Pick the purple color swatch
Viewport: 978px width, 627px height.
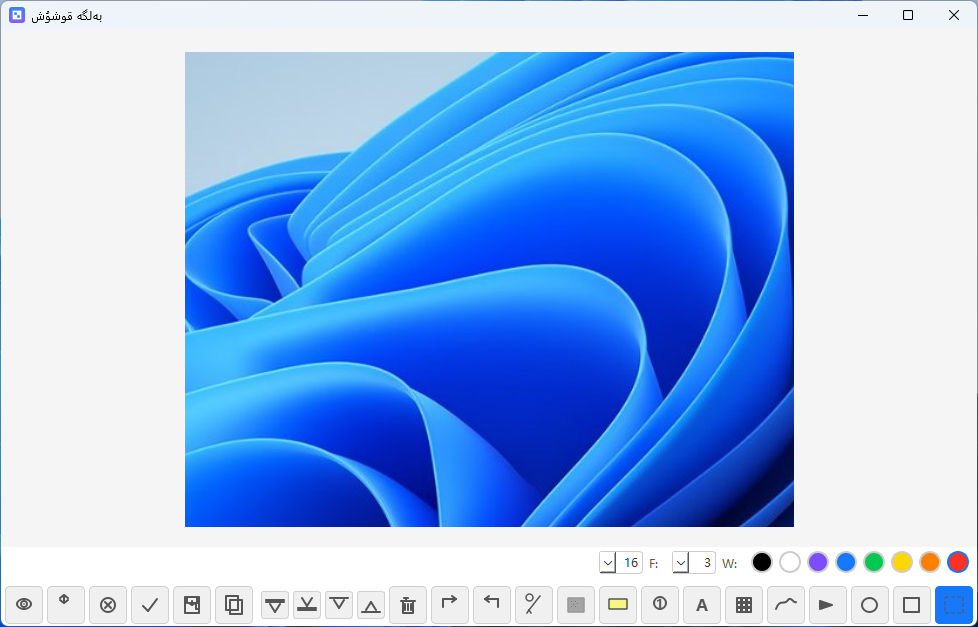click(x=818, y=562)
